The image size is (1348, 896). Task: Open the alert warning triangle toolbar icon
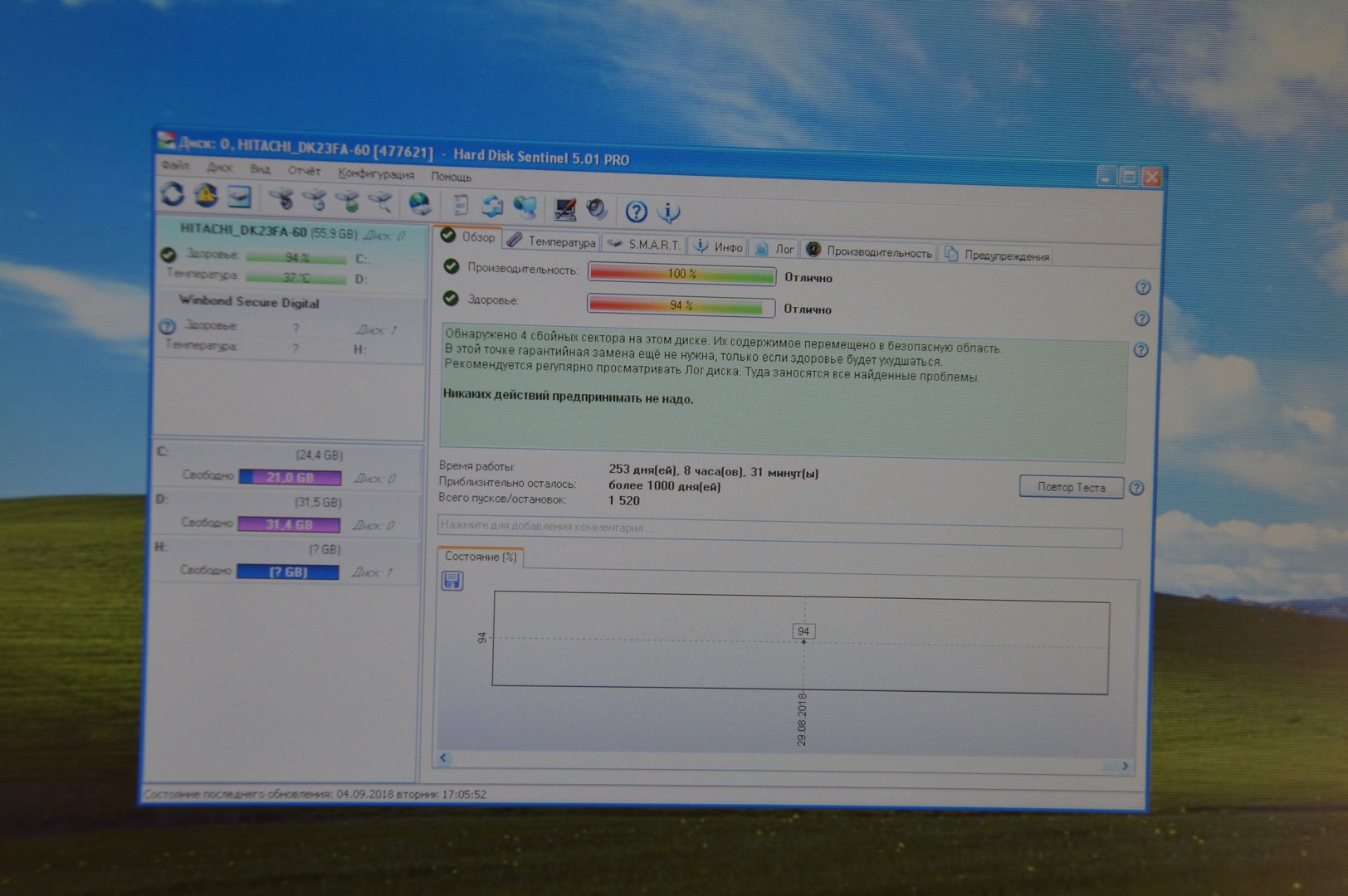(205, 196)
